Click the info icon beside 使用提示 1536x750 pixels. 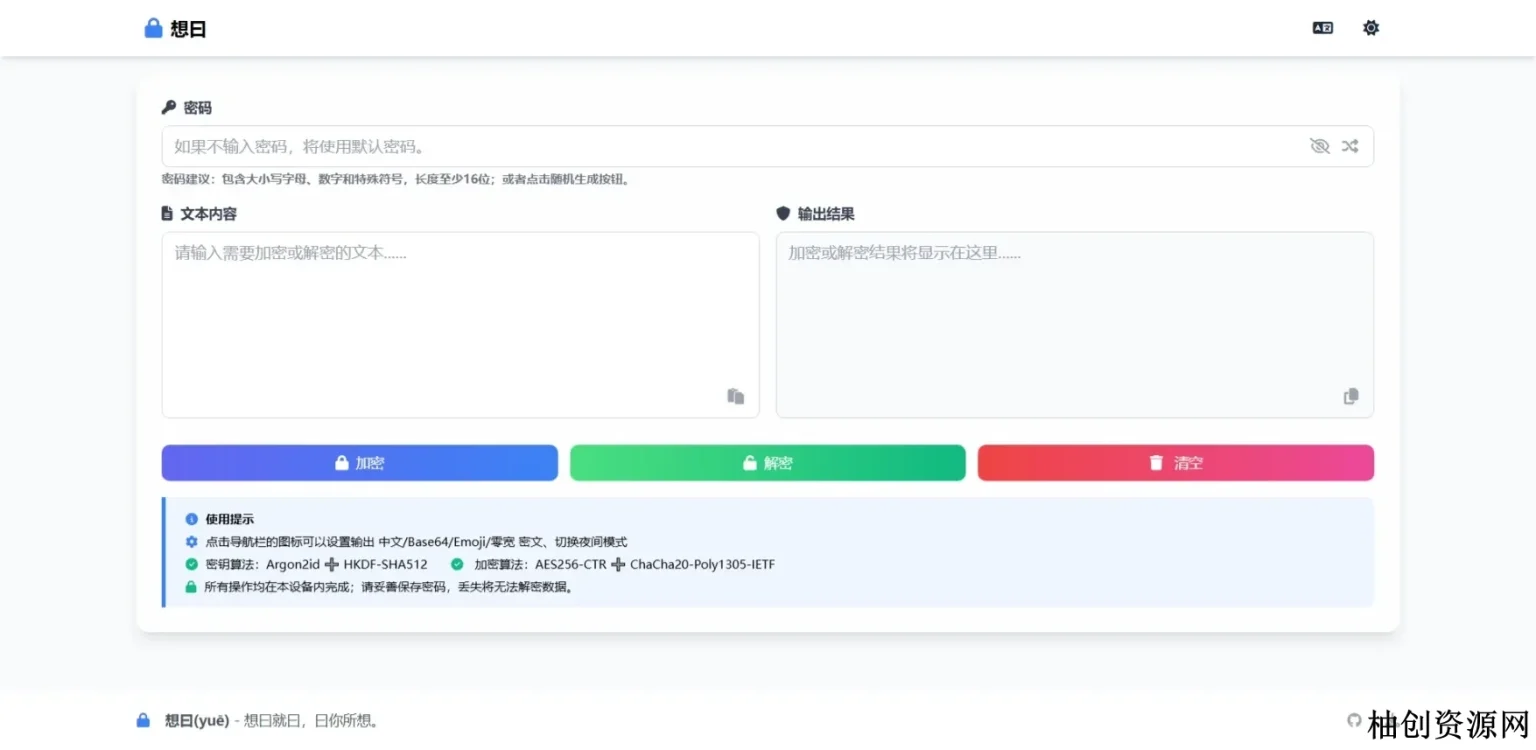coord(191,519)
